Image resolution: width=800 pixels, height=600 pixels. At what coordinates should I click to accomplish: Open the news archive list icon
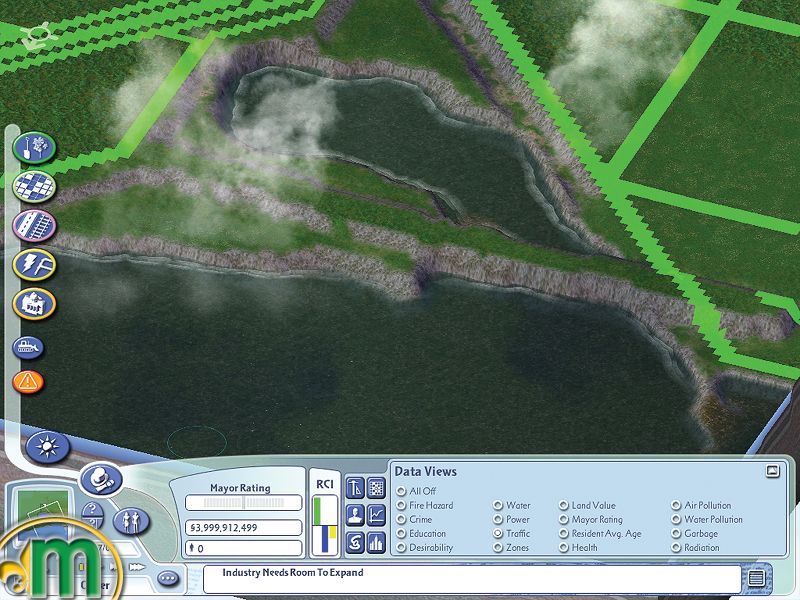click(x=756, y=578)
